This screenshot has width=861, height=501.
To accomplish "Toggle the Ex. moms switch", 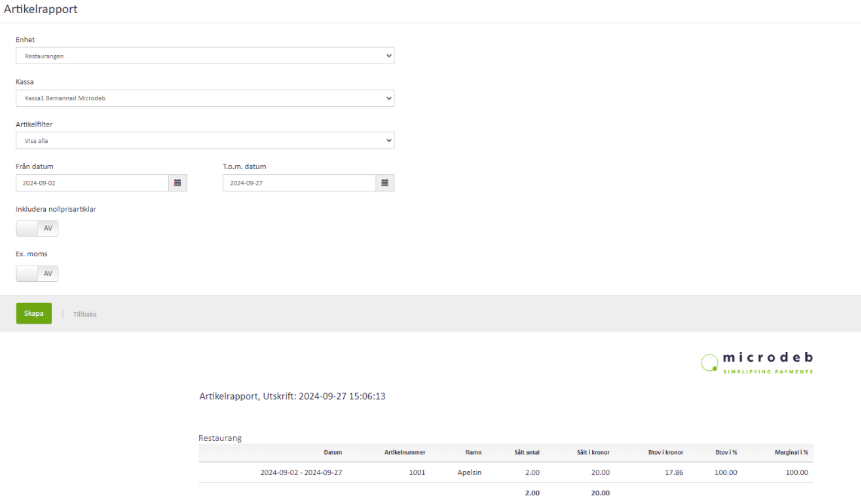I will 37,273.
